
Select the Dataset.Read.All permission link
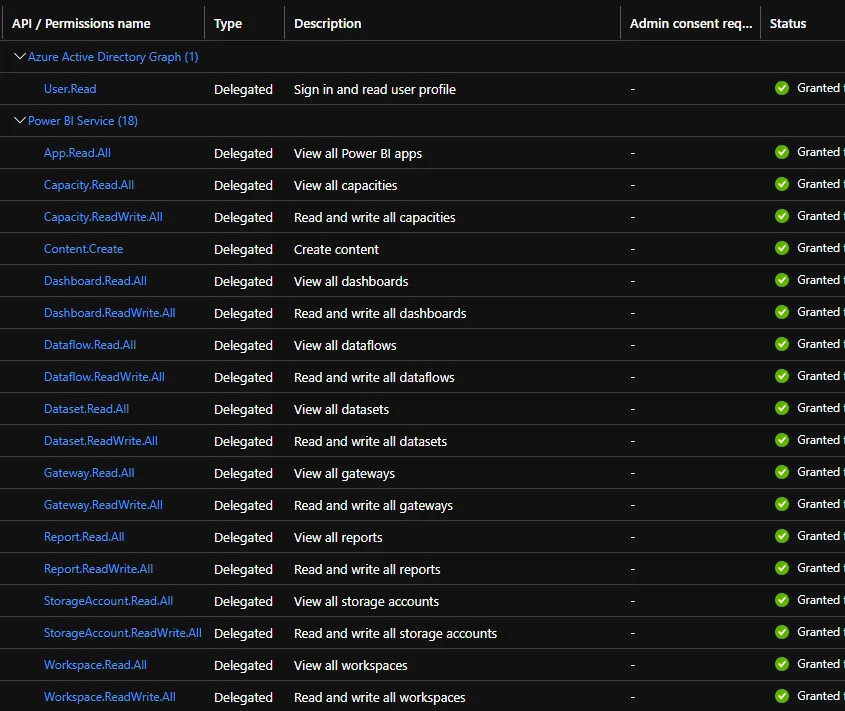click(86, 409)
